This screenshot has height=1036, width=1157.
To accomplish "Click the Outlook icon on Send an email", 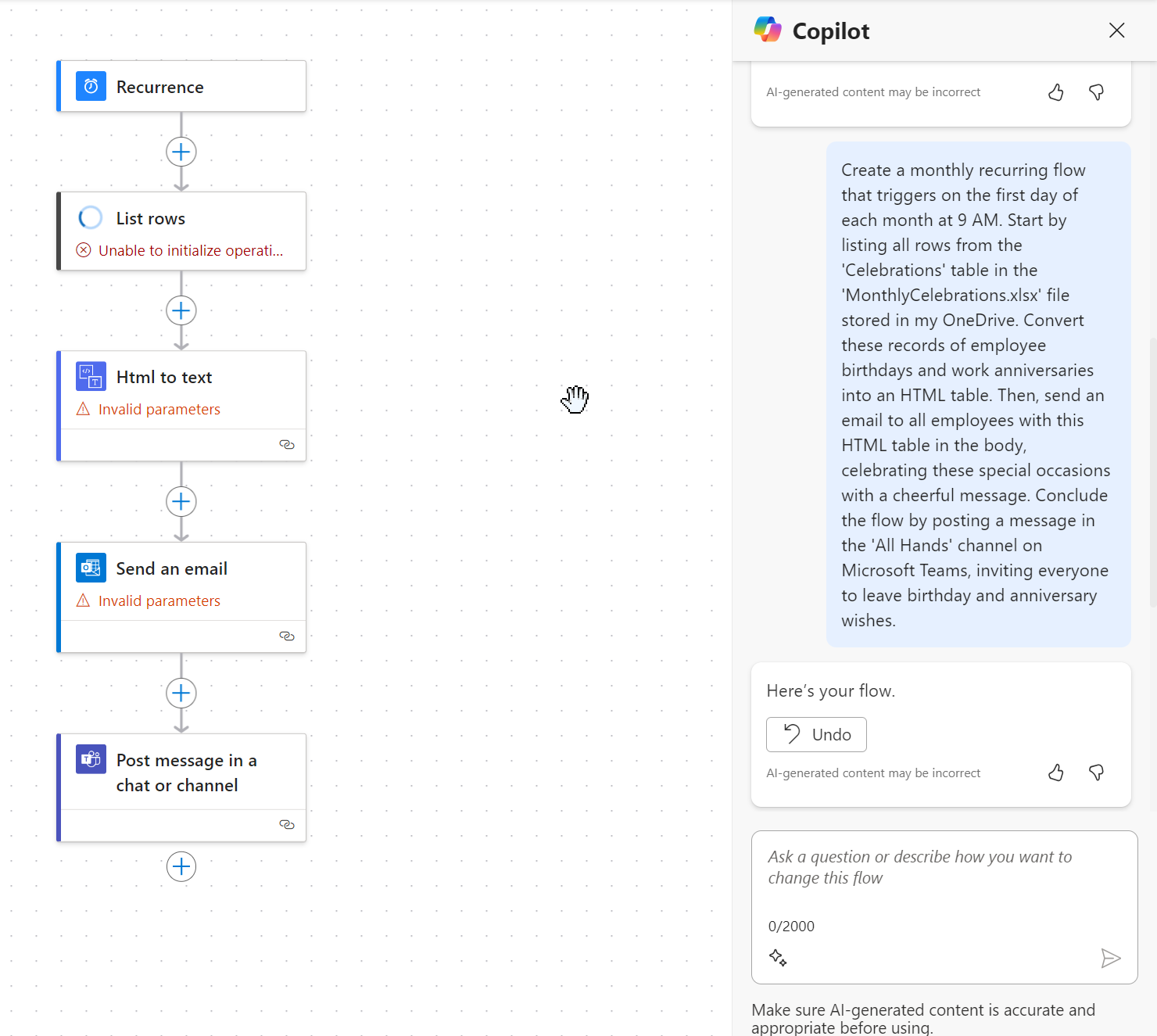I will tap(91, 568).
